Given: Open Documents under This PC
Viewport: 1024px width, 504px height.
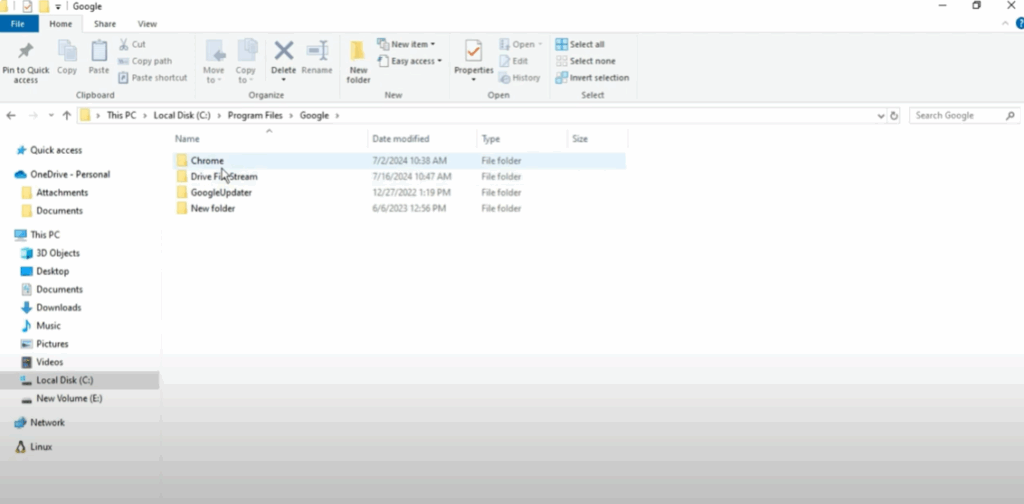Looking at the screenshot, I should [52, 289].
